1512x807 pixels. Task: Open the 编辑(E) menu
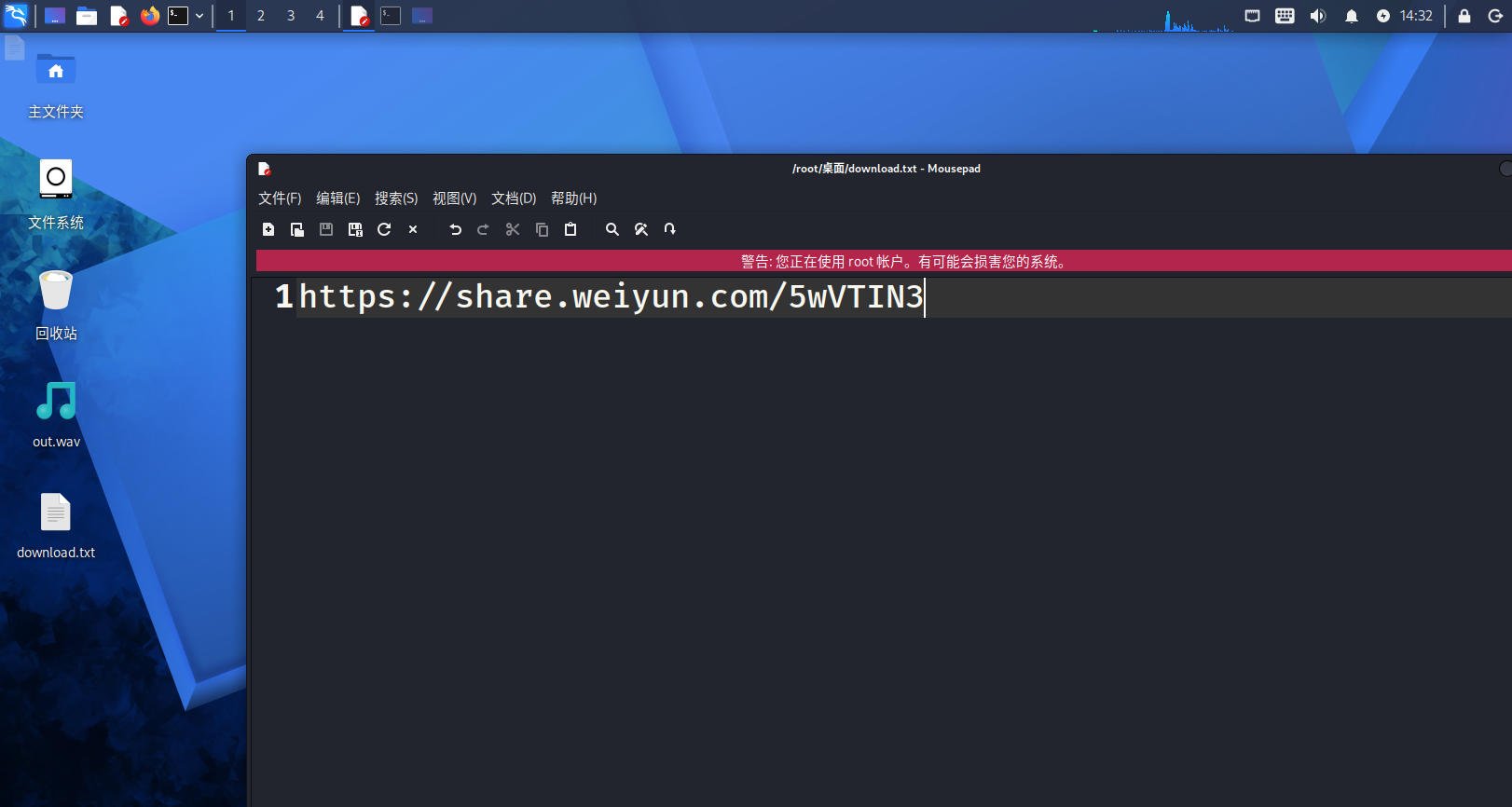coord(337,198)
